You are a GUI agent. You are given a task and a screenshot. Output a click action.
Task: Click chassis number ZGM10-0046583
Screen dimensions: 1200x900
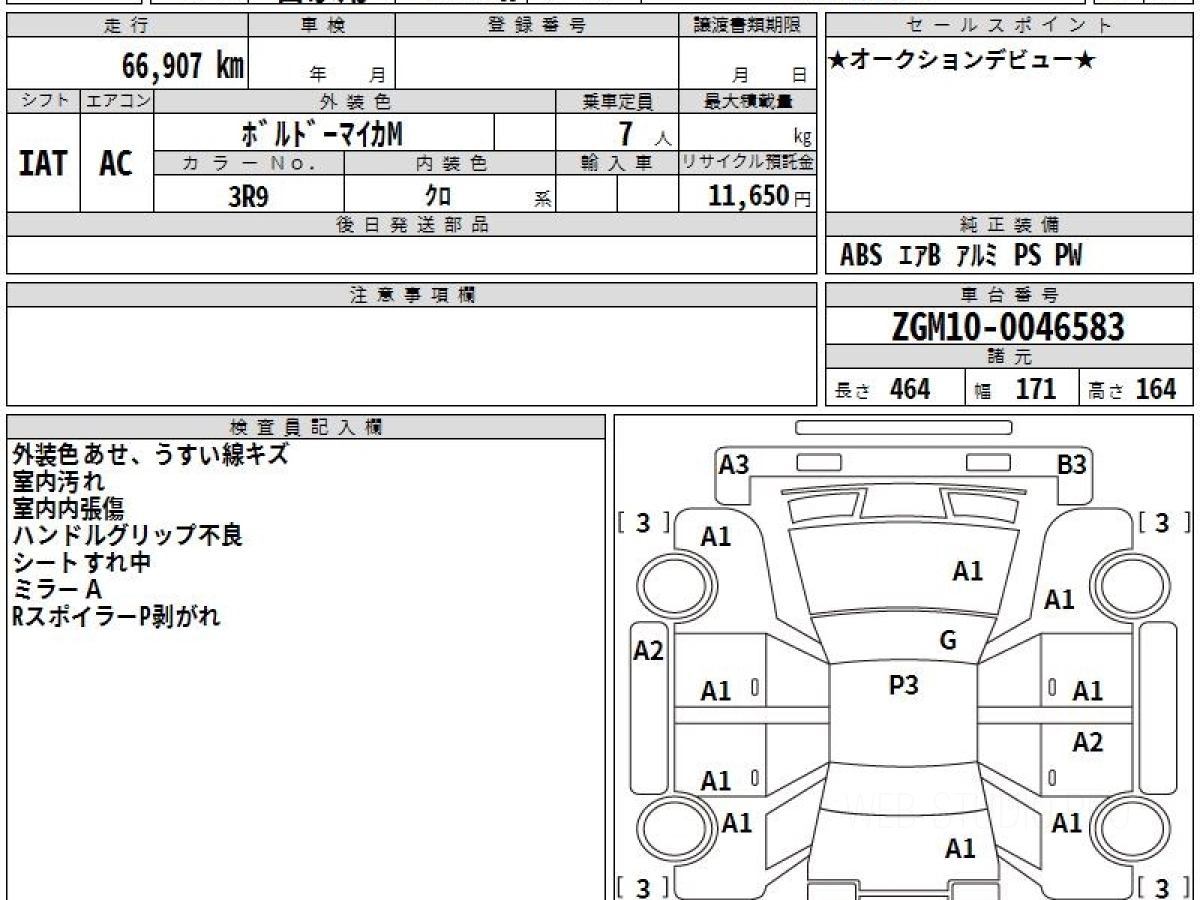pyautogui.click(x=1009, y=326)
